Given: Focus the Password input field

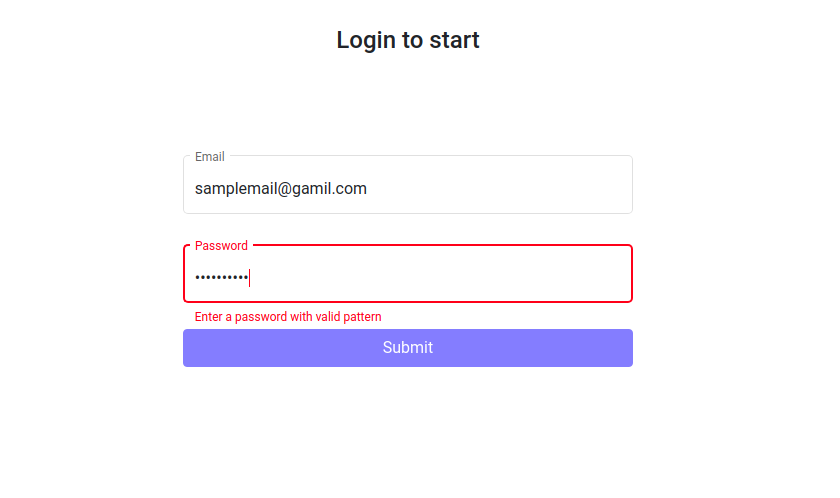Looking at the screenshot, I should [x=408, y=274].
